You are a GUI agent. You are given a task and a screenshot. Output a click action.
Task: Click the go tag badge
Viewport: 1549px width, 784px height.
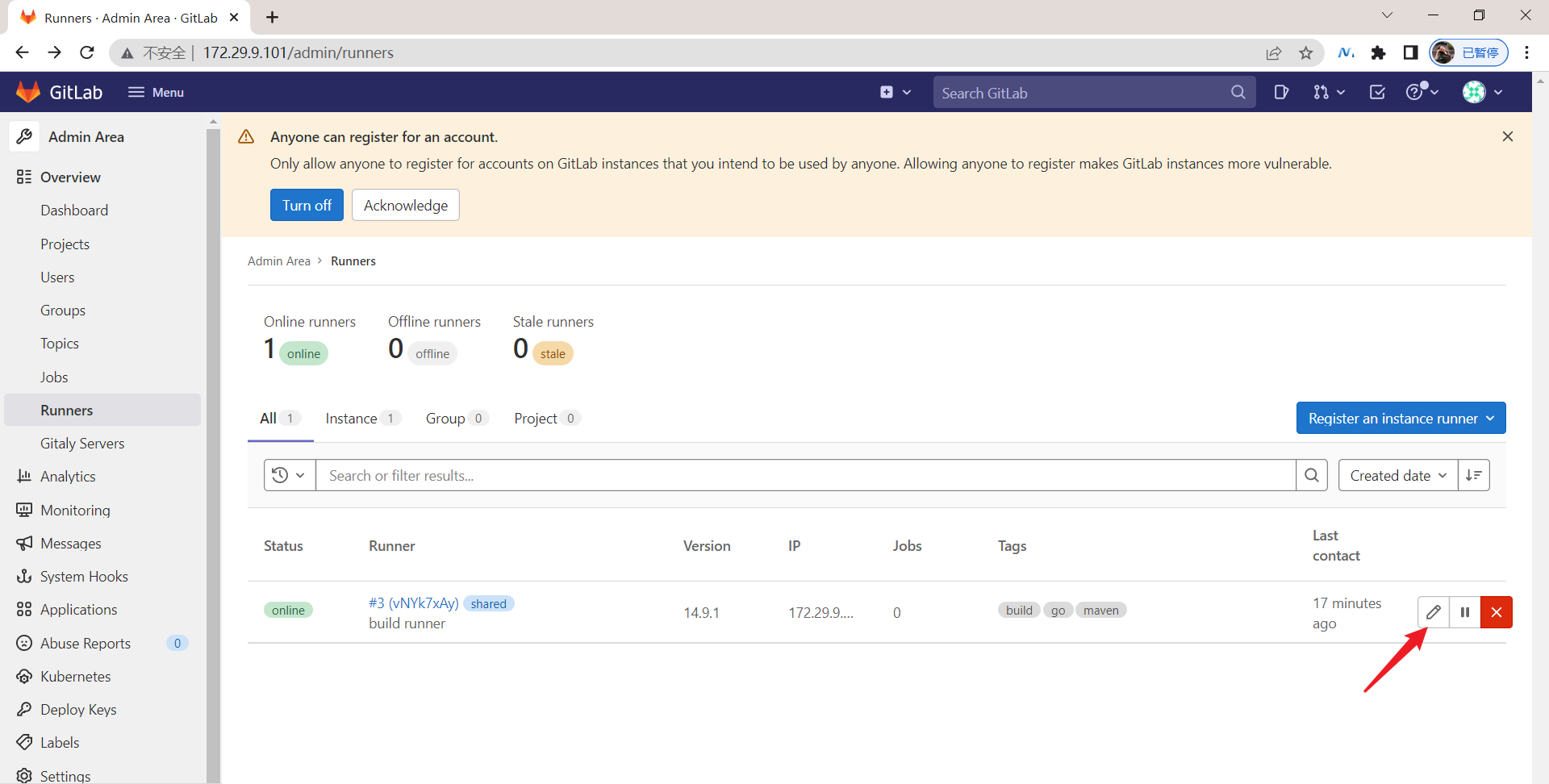(1058, 610)
